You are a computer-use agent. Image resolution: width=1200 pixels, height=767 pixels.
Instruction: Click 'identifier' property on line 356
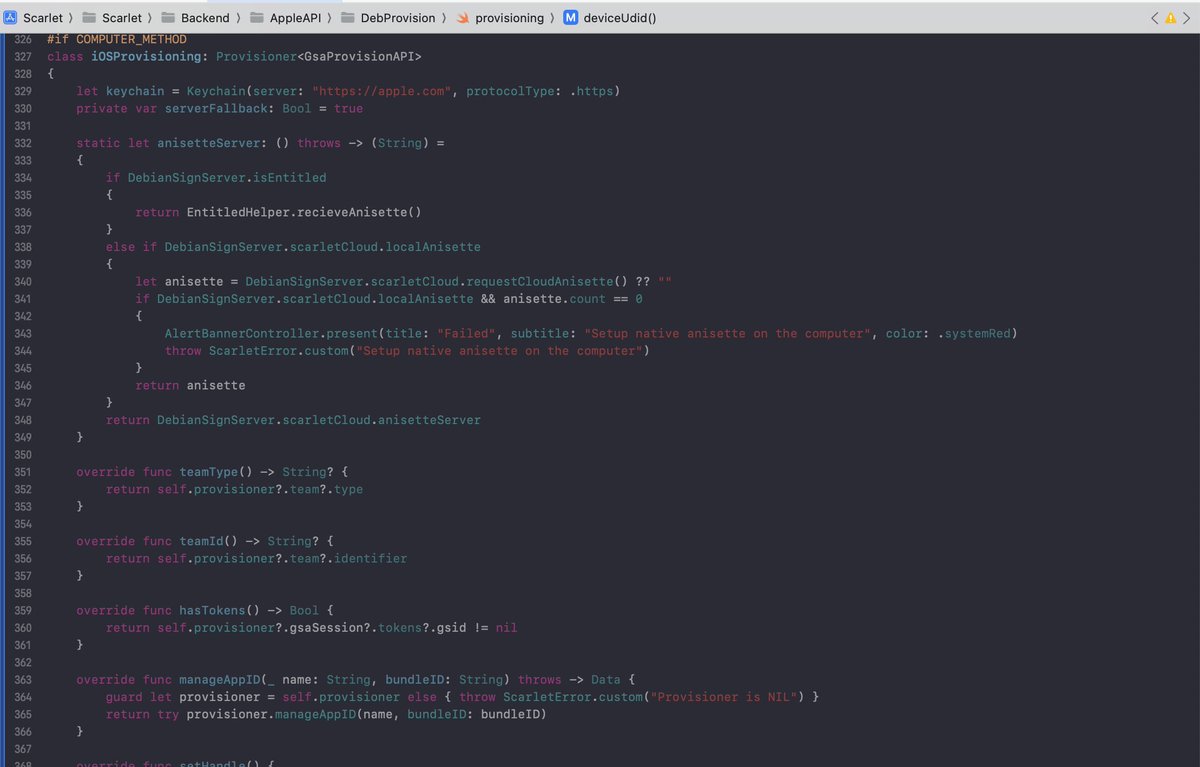tap(370, 558)
